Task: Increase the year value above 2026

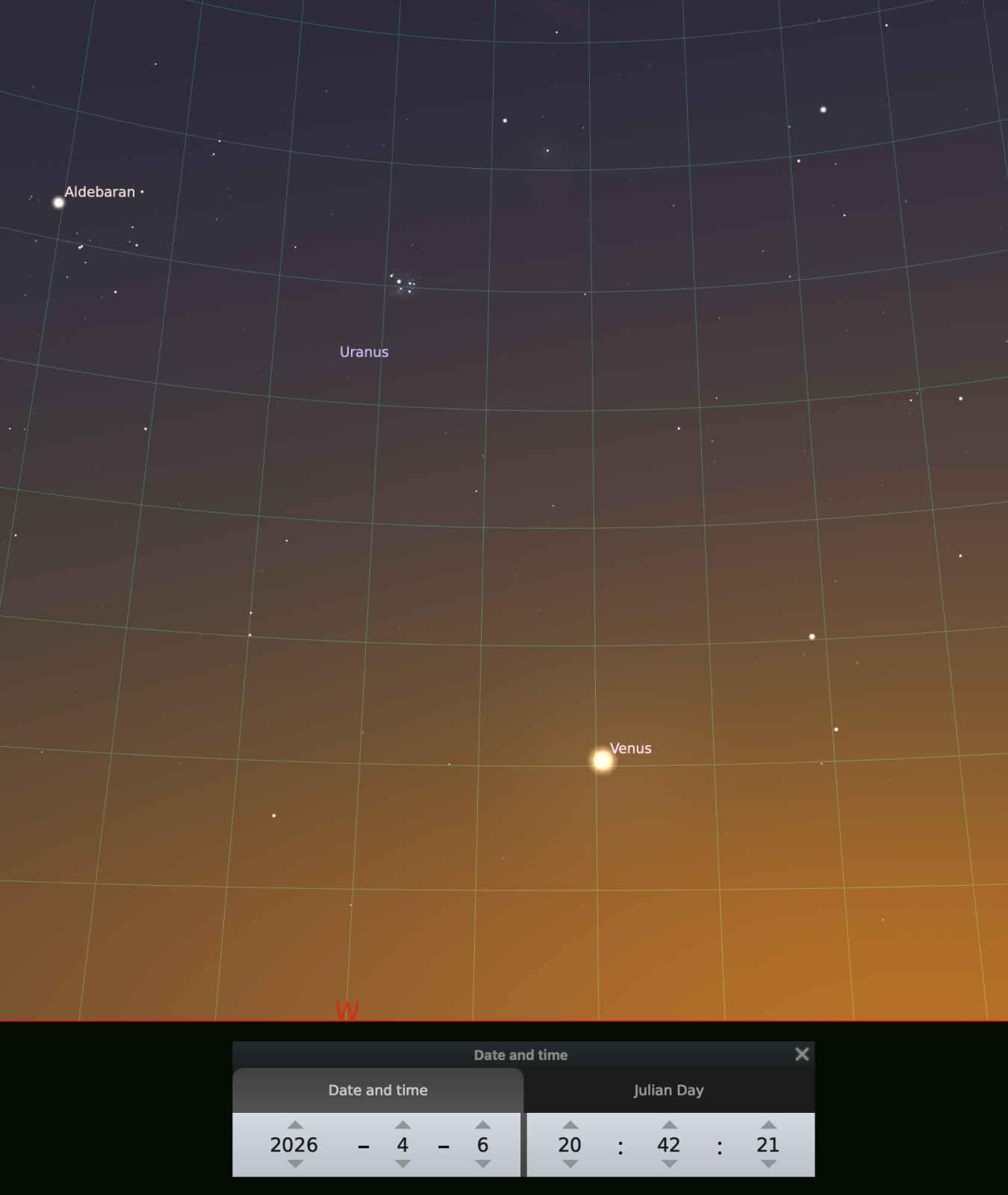Action: 295,1125
